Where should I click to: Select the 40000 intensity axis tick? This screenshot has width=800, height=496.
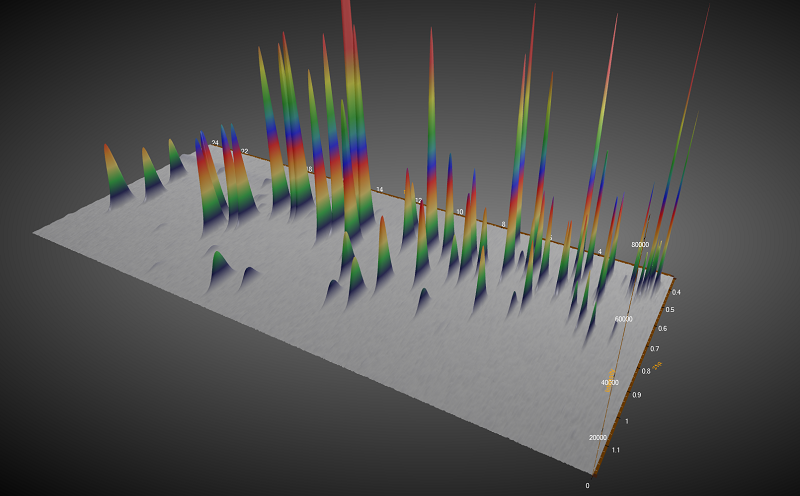click(x=609, y=382)
